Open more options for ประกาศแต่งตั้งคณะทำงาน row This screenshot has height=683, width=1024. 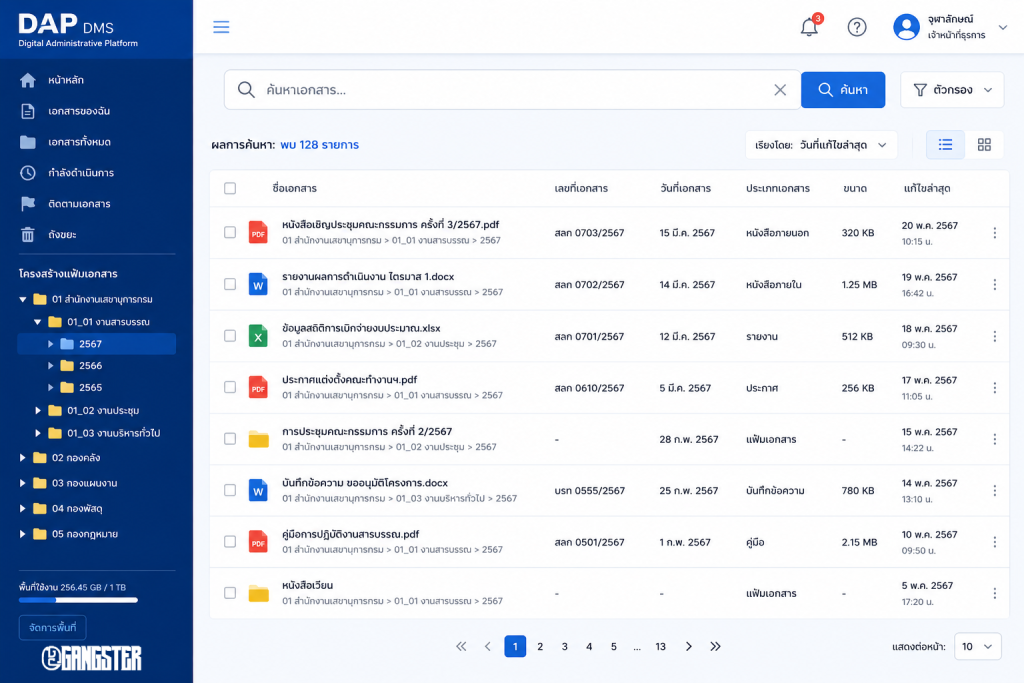tap(994, 388)
